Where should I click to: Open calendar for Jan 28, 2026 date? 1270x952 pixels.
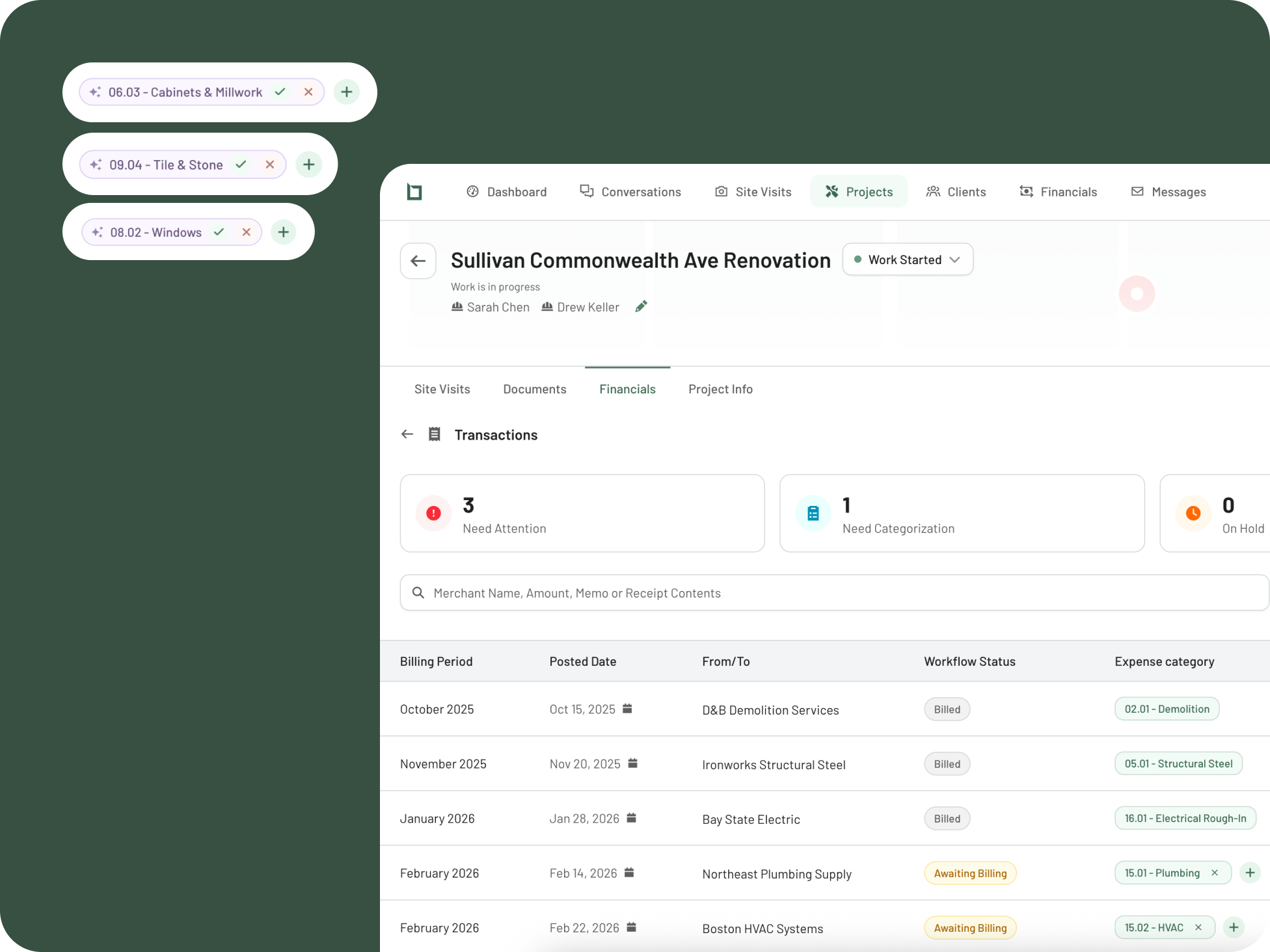click(632, 817)
